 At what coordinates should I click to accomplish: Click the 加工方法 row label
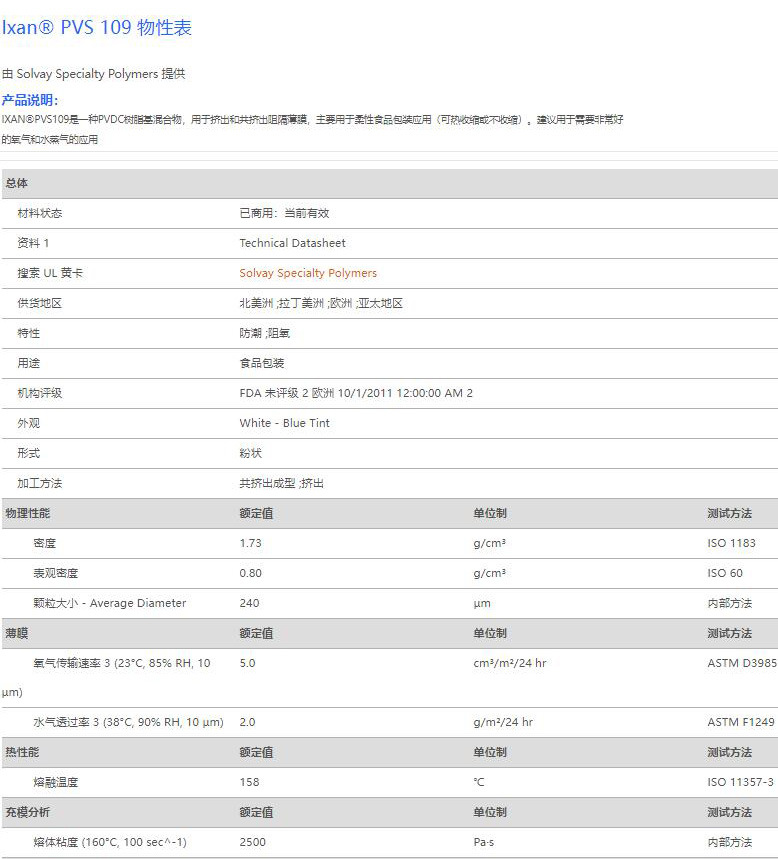tap(39, 483)
